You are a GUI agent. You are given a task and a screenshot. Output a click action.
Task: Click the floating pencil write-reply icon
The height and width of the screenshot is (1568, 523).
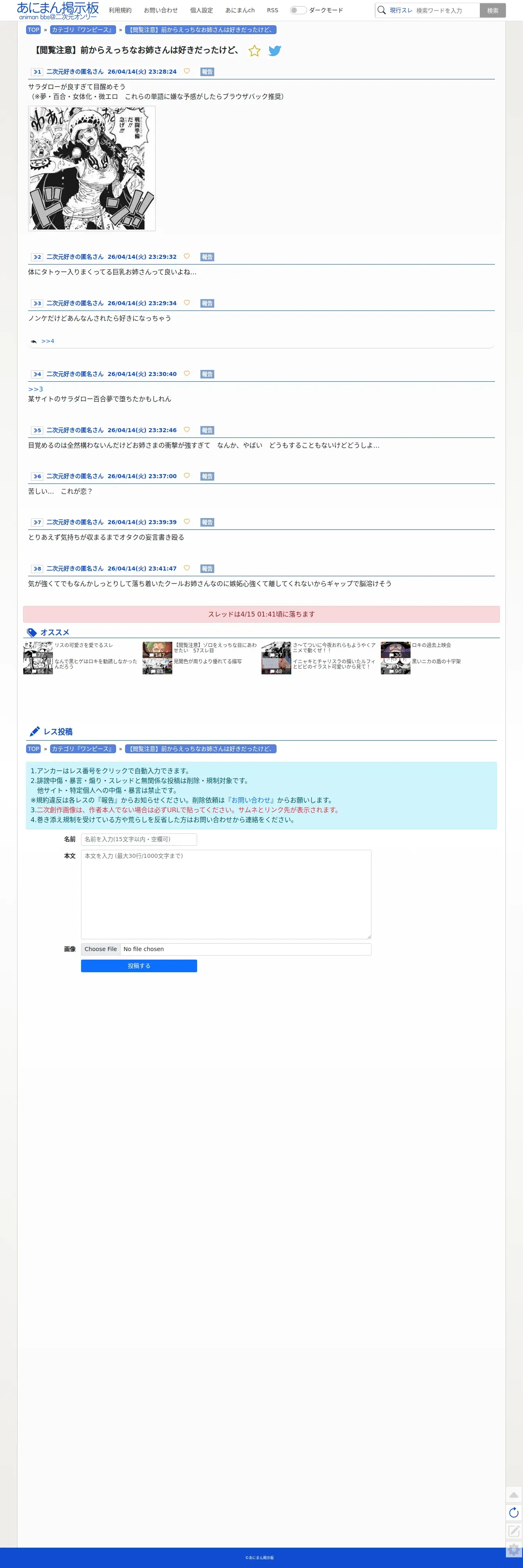click(514, 1531)
